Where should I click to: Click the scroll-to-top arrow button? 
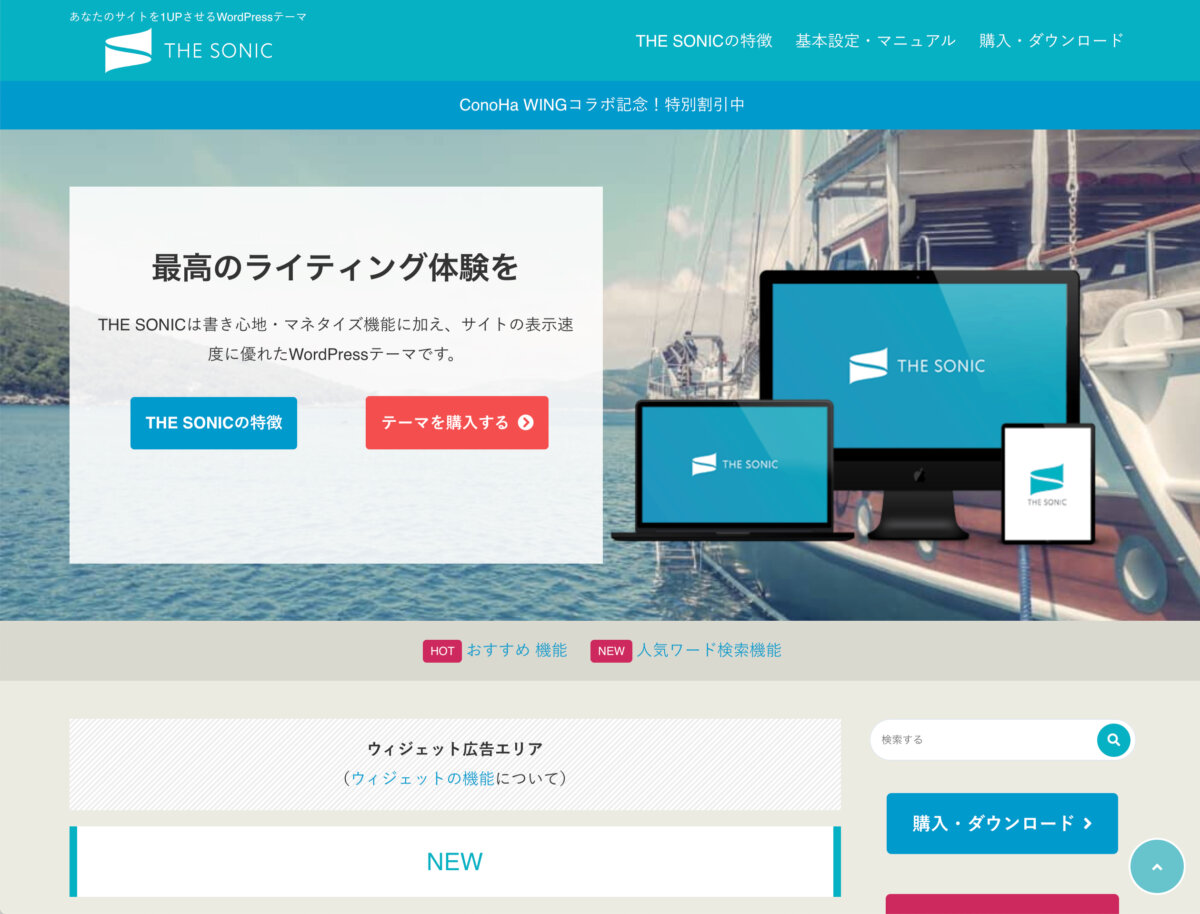click(x=1157, y=867)
